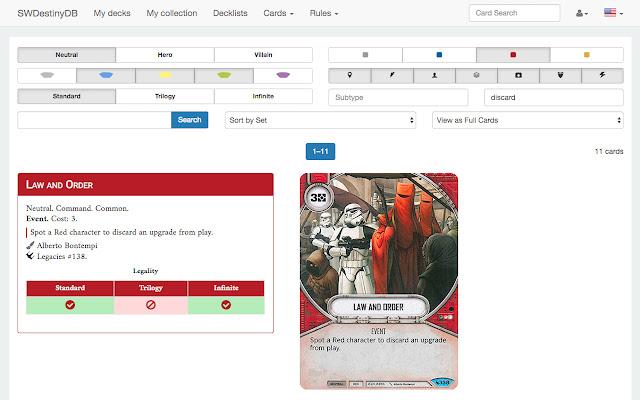The image size is (640, 400).
Task: Click the Neutral. Command. Common. line
Action: 77,208
